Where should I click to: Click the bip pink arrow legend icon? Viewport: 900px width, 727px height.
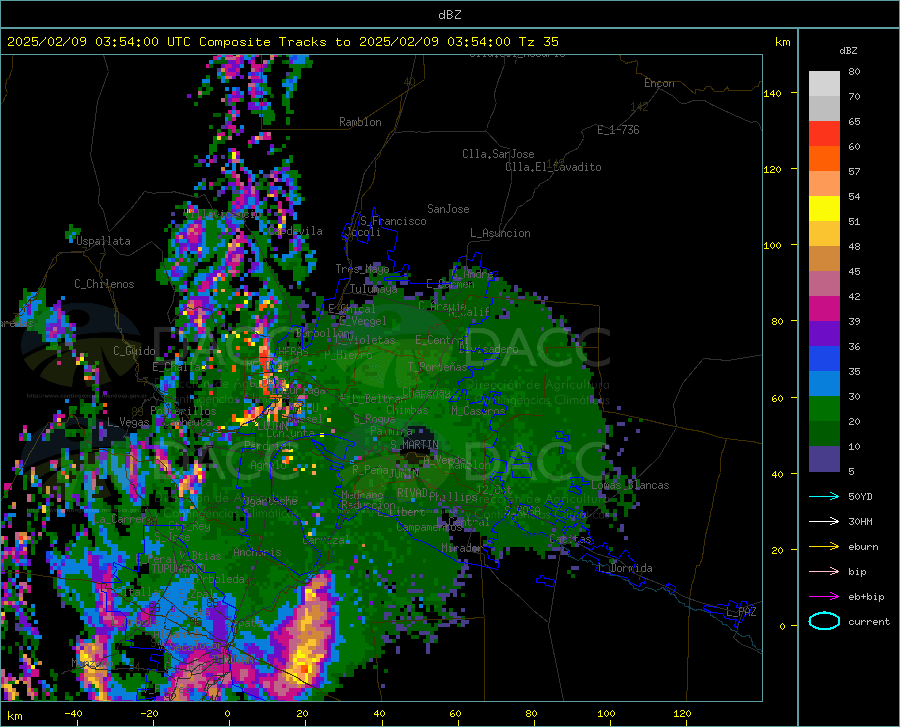click(824, 572)
